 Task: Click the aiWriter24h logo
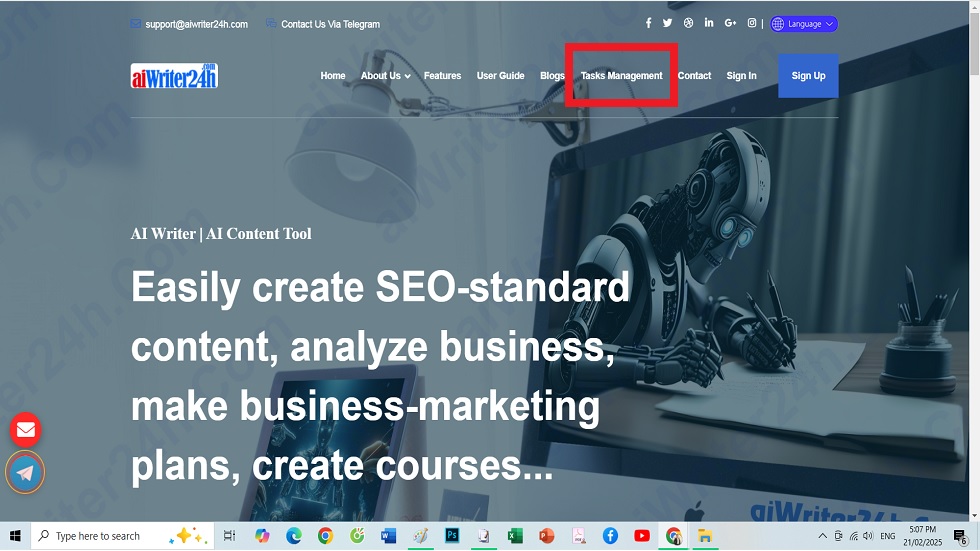point(174,76)
